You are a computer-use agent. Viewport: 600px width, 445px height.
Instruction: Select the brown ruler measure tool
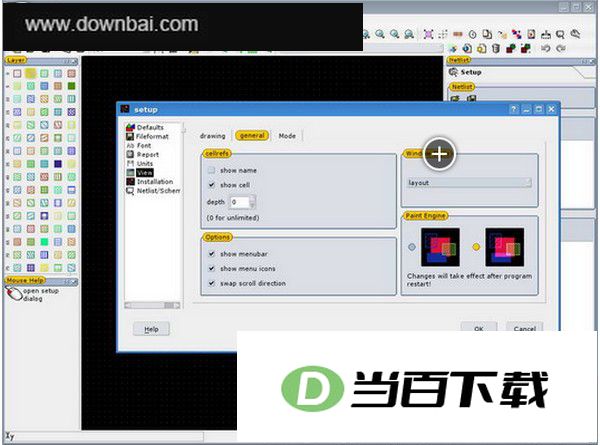pos(458,34)
